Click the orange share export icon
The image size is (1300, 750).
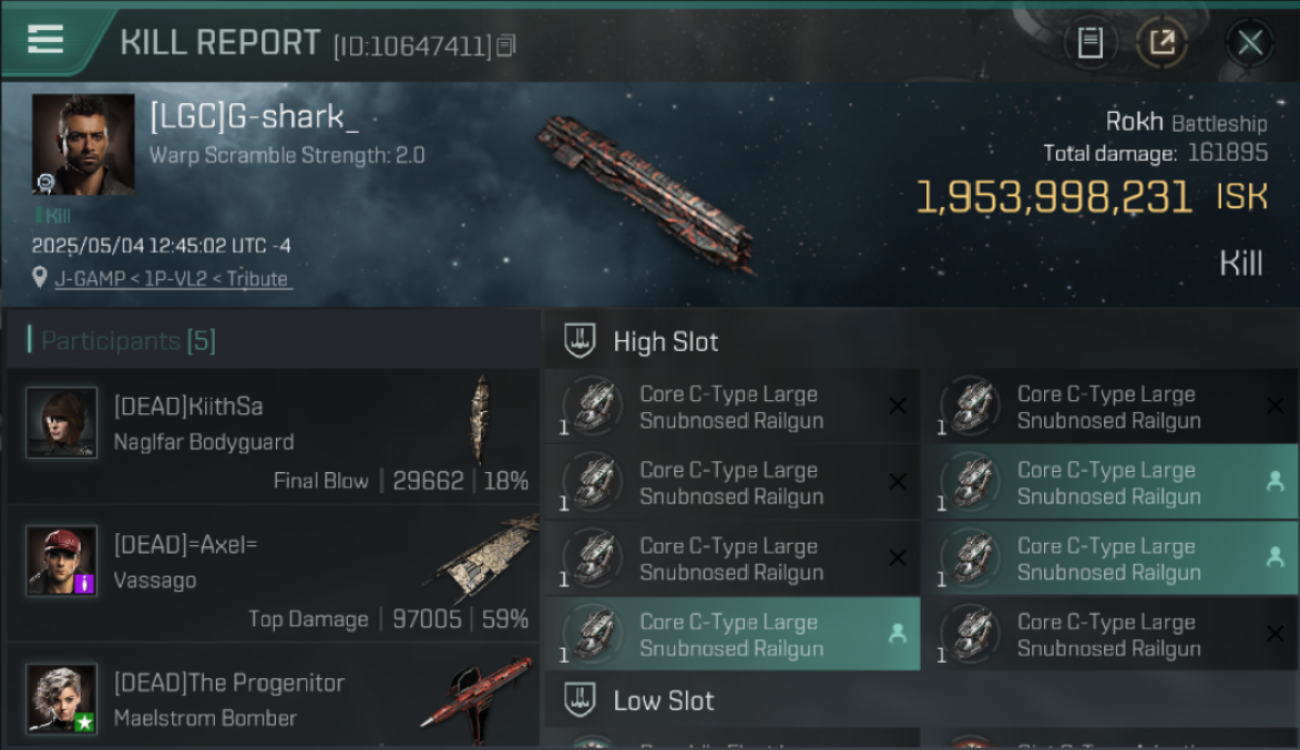pos(1162,42)
